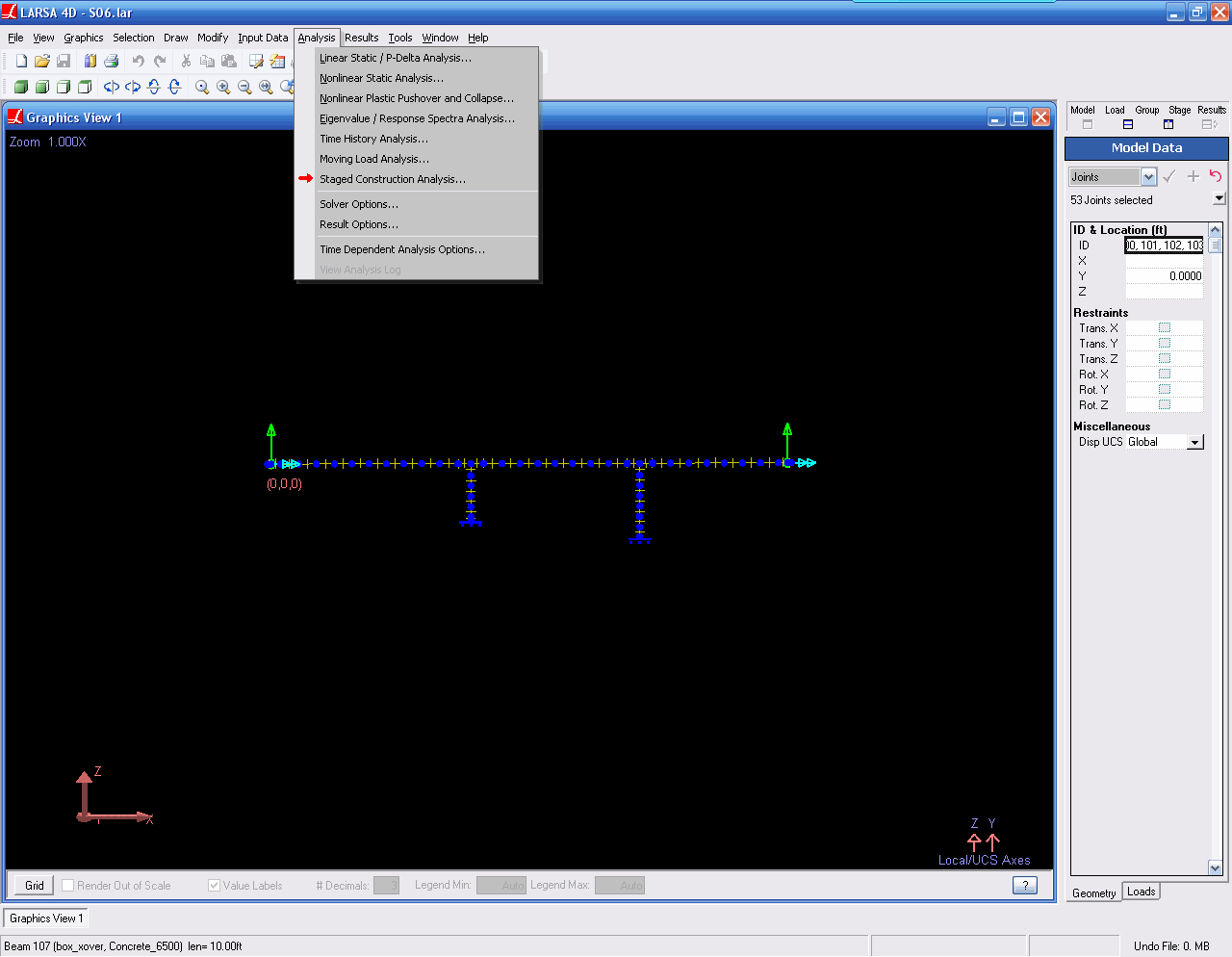
Task: Click the Copy icon
Action: [x=207, y=61]
